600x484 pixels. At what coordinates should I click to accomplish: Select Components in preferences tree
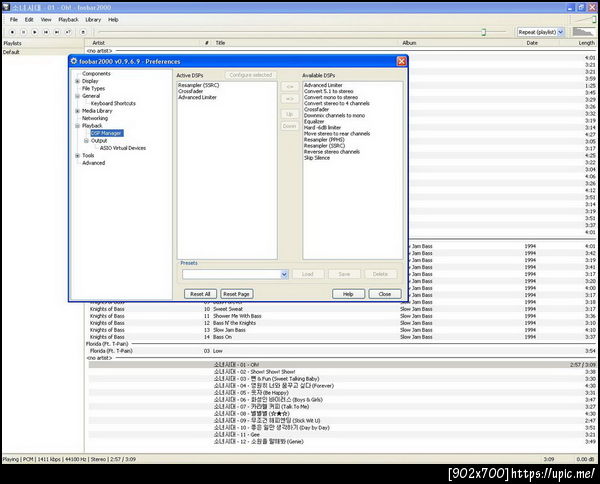coord(96,73)
